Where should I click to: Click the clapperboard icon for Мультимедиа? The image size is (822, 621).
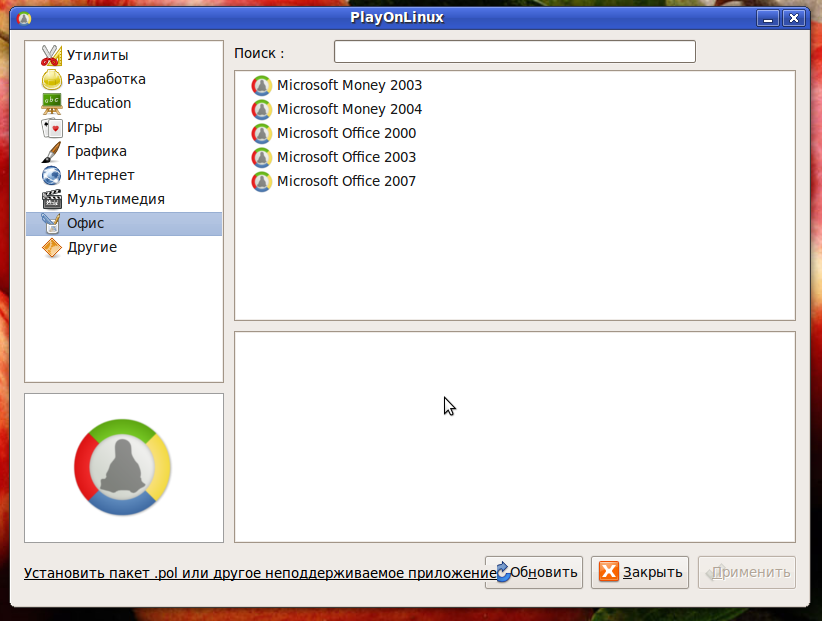[51, 199]
